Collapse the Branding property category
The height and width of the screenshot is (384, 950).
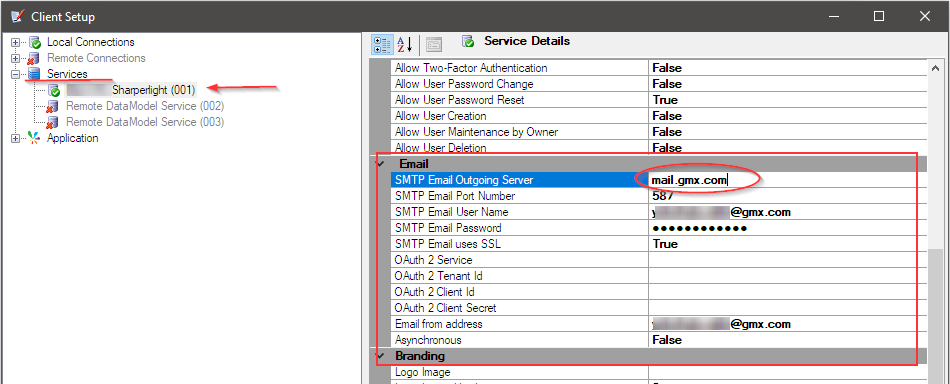click(380, 356)
